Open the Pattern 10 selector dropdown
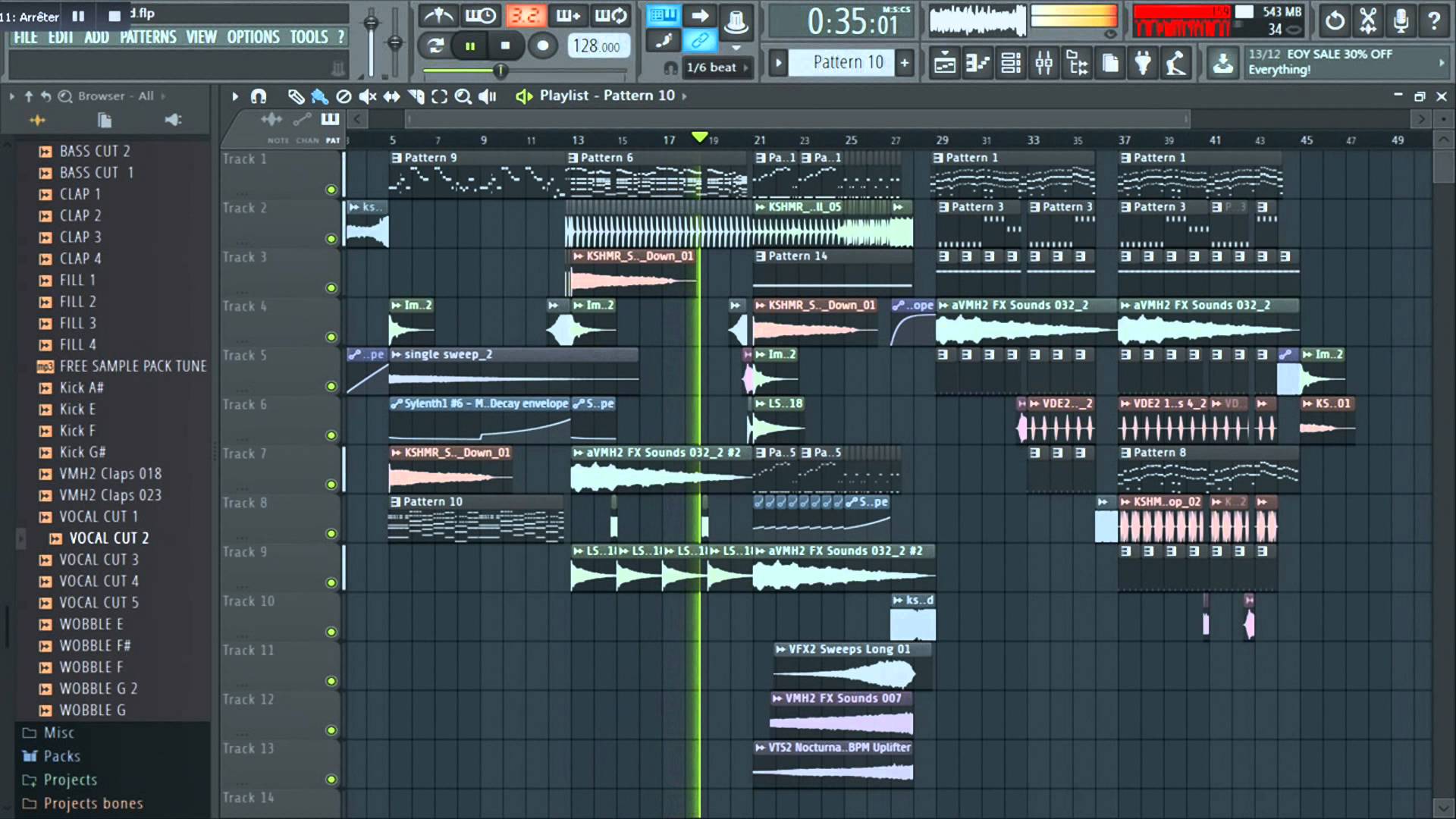 click(x=848, y=63)
